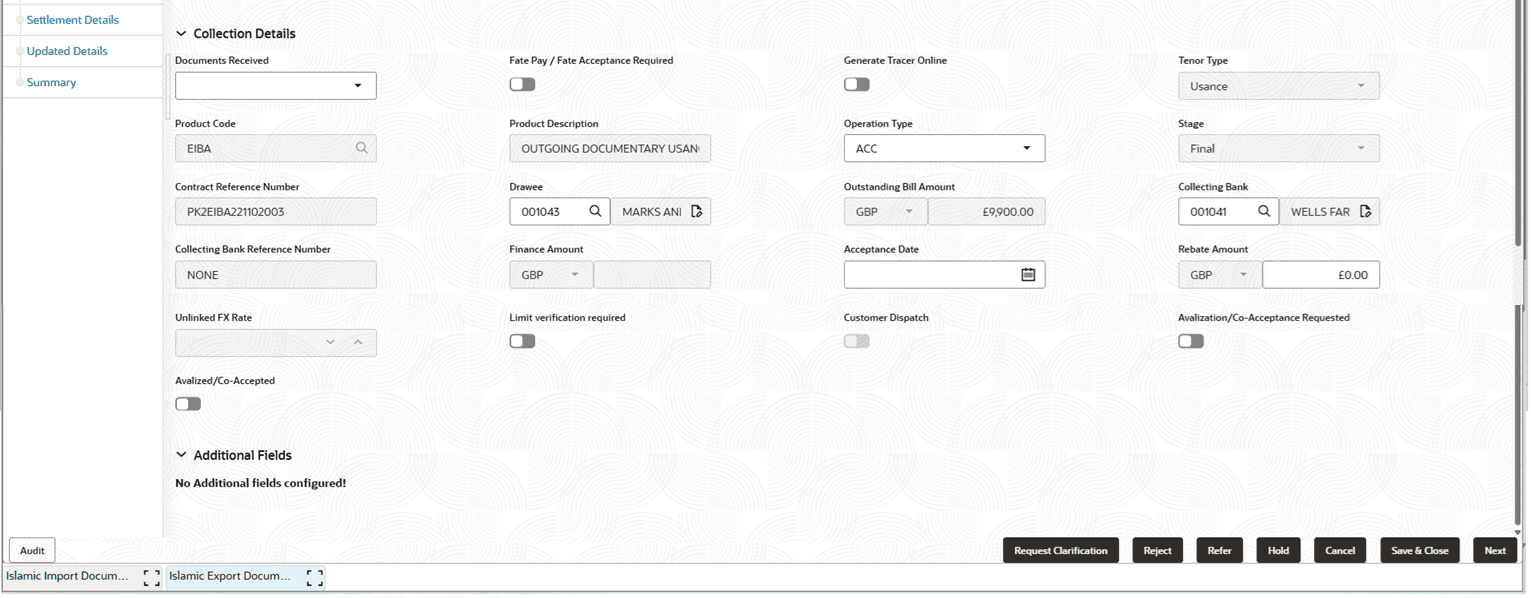Toggle the Avalized/Co-Accepted switch

coord(188,403)
